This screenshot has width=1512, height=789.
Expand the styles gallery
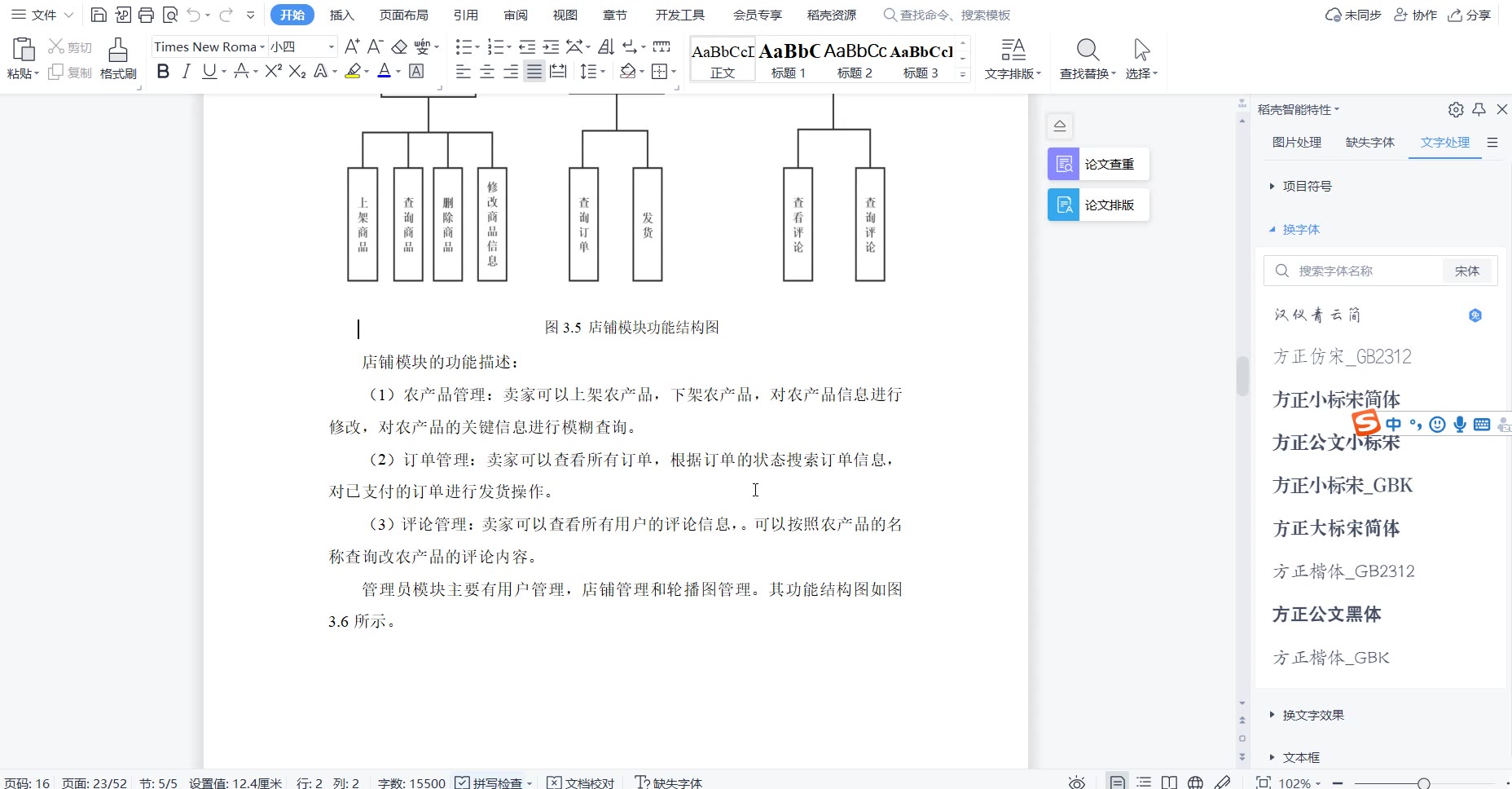(x=963, y=74)
